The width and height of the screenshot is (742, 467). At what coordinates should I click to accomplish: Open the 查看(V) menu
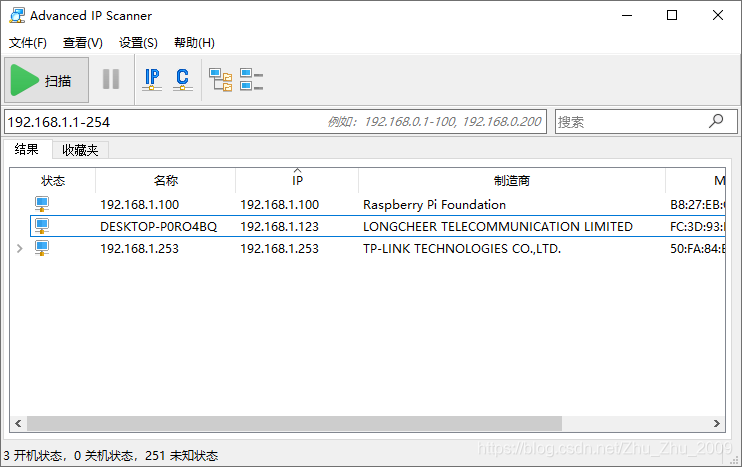point(83,43)
